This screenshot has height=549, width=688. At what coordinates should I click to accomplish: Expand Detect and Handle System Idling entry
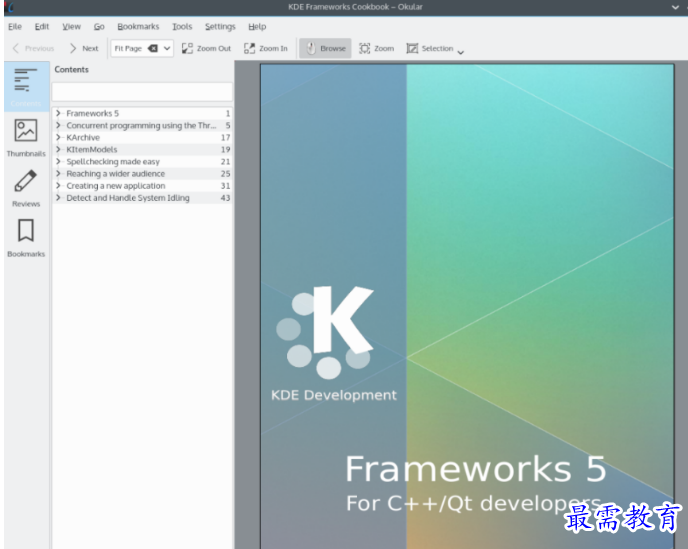point(58,197)
